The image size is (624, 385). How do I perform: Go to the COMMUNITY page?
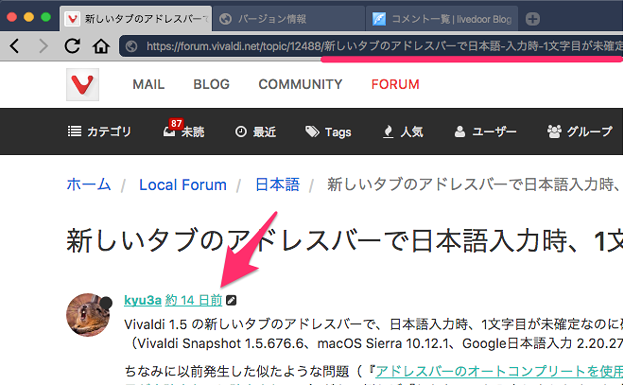point(300,84)
